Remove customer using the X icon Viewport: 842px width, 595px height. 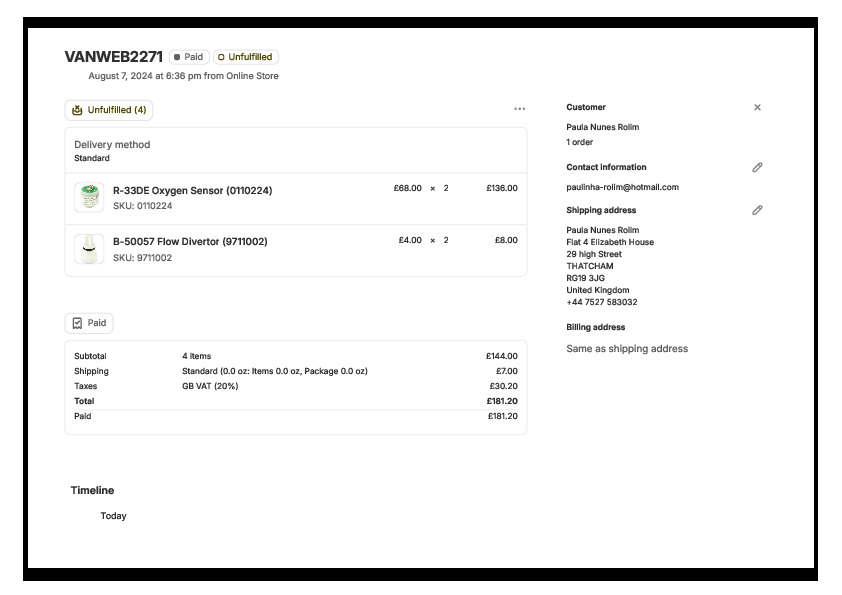(757, 107)
